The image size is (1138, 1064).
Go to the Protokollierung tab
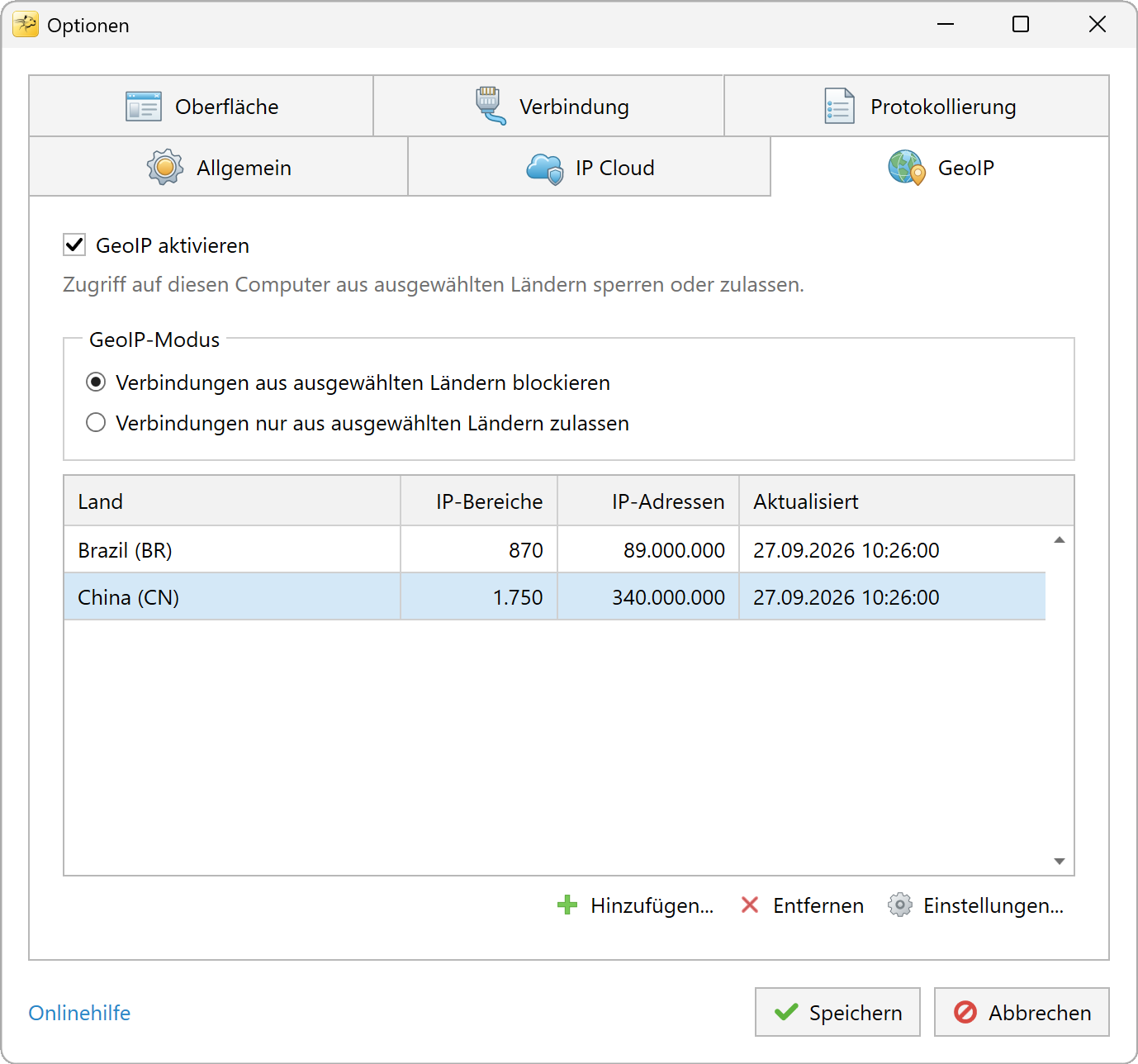(x=917, y=107)
